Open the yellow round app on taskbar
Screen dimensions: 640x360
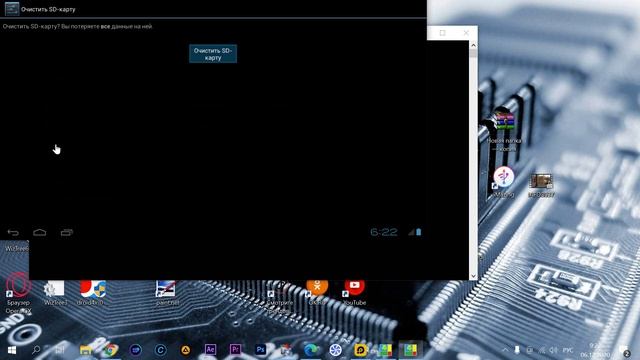360,350
